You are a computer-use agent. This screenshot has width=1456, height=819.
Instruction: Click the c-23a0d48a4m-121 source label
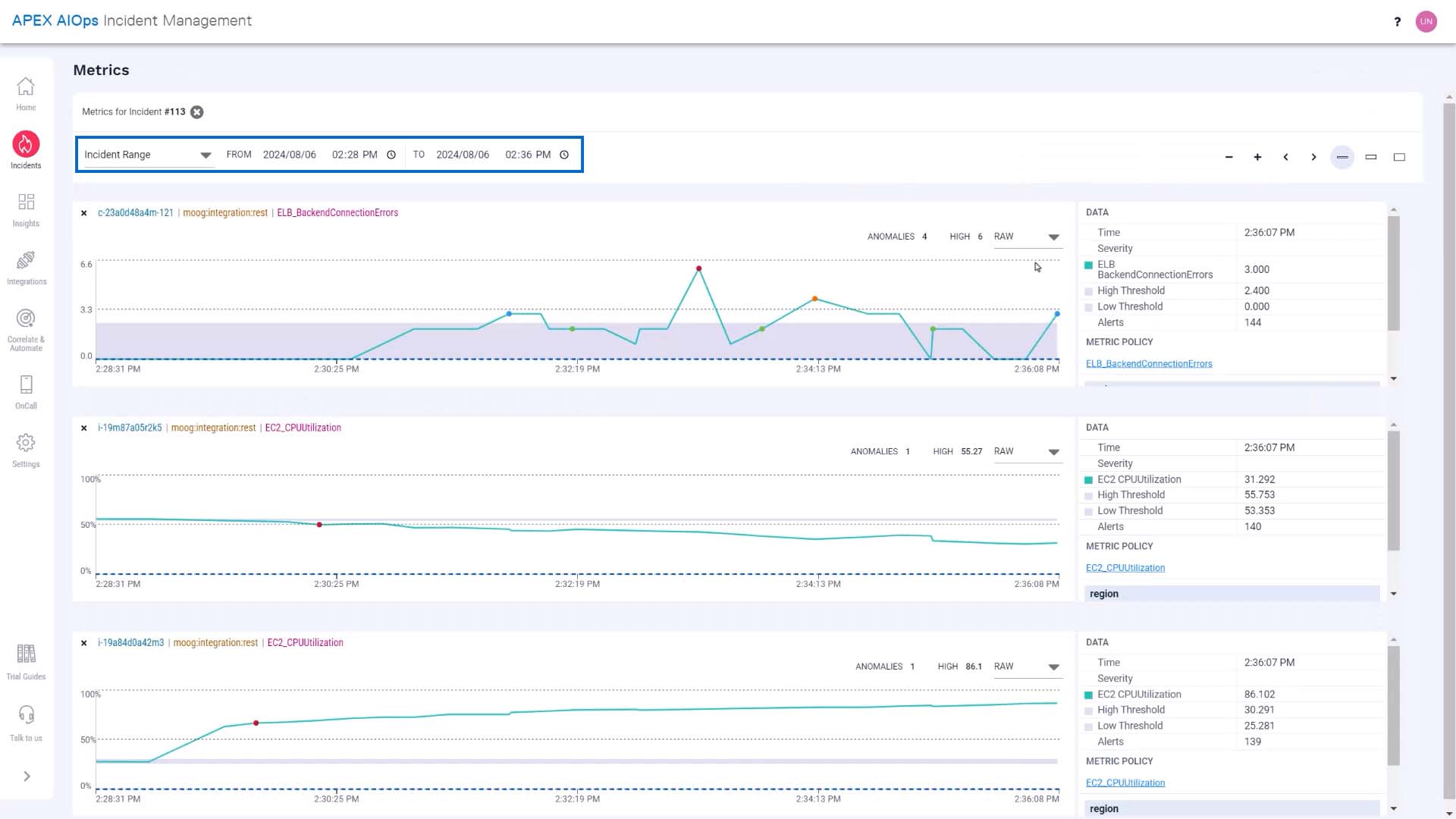[x=136, y=213]
